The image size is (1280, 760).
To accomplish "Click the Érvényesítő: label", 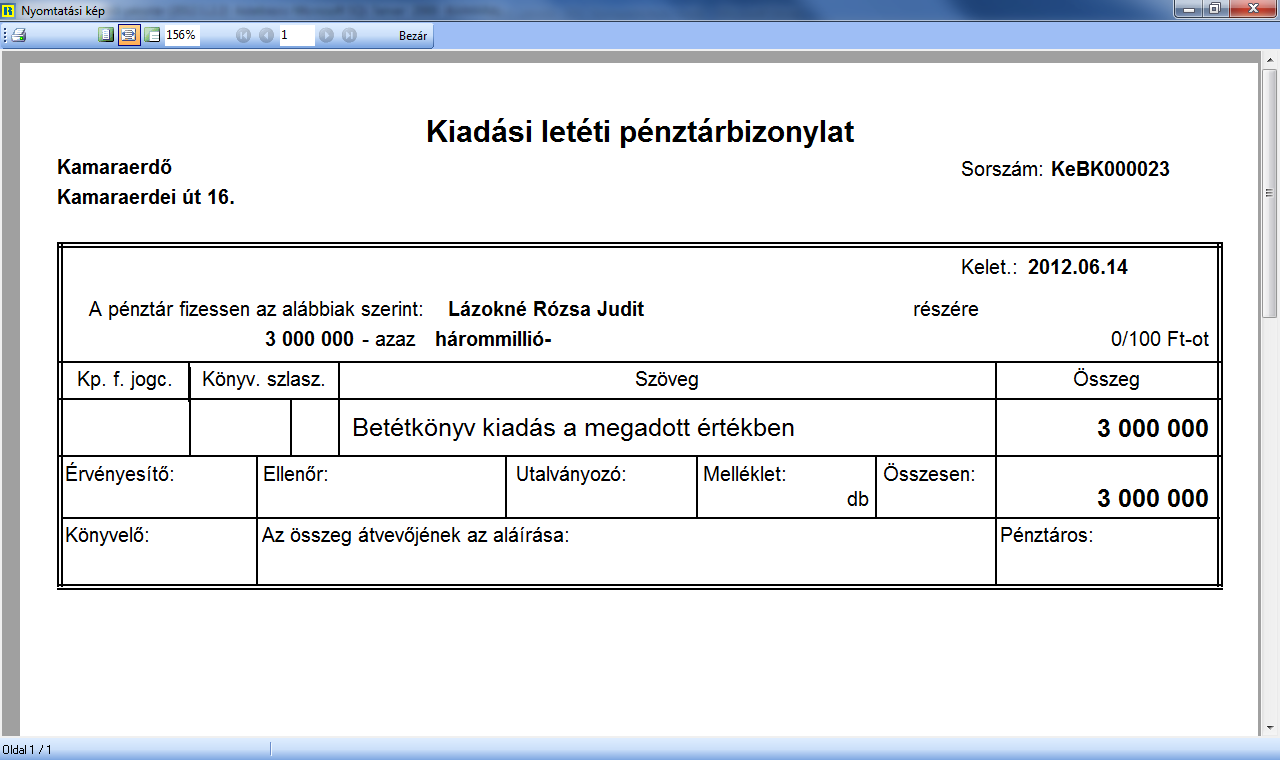I will coord(120,474).
